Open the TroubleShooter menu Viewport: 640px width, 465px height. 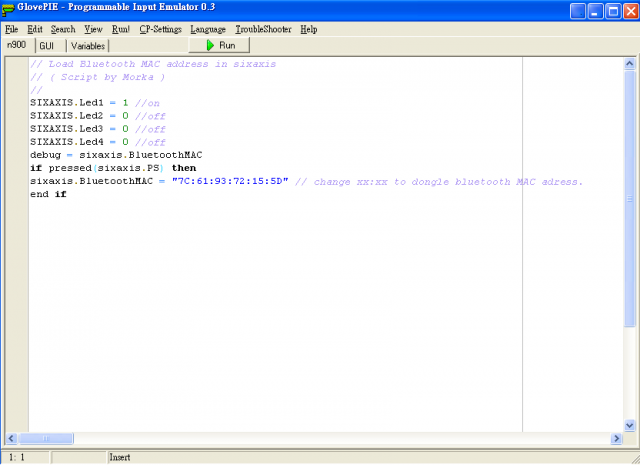[x=263, y=29]
